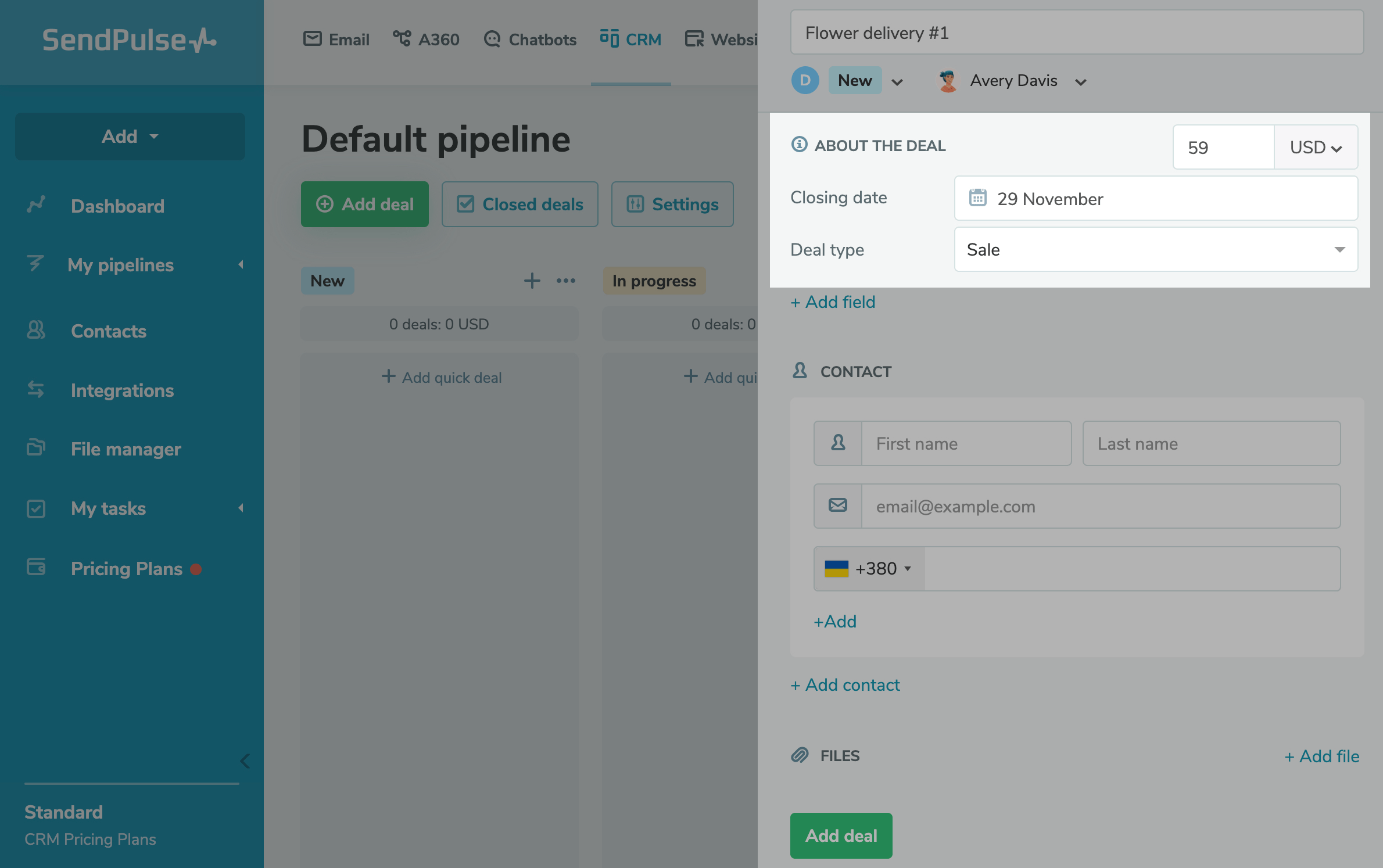Switch to the Chatbots tab
The image size is (1383, 868).
530,40
